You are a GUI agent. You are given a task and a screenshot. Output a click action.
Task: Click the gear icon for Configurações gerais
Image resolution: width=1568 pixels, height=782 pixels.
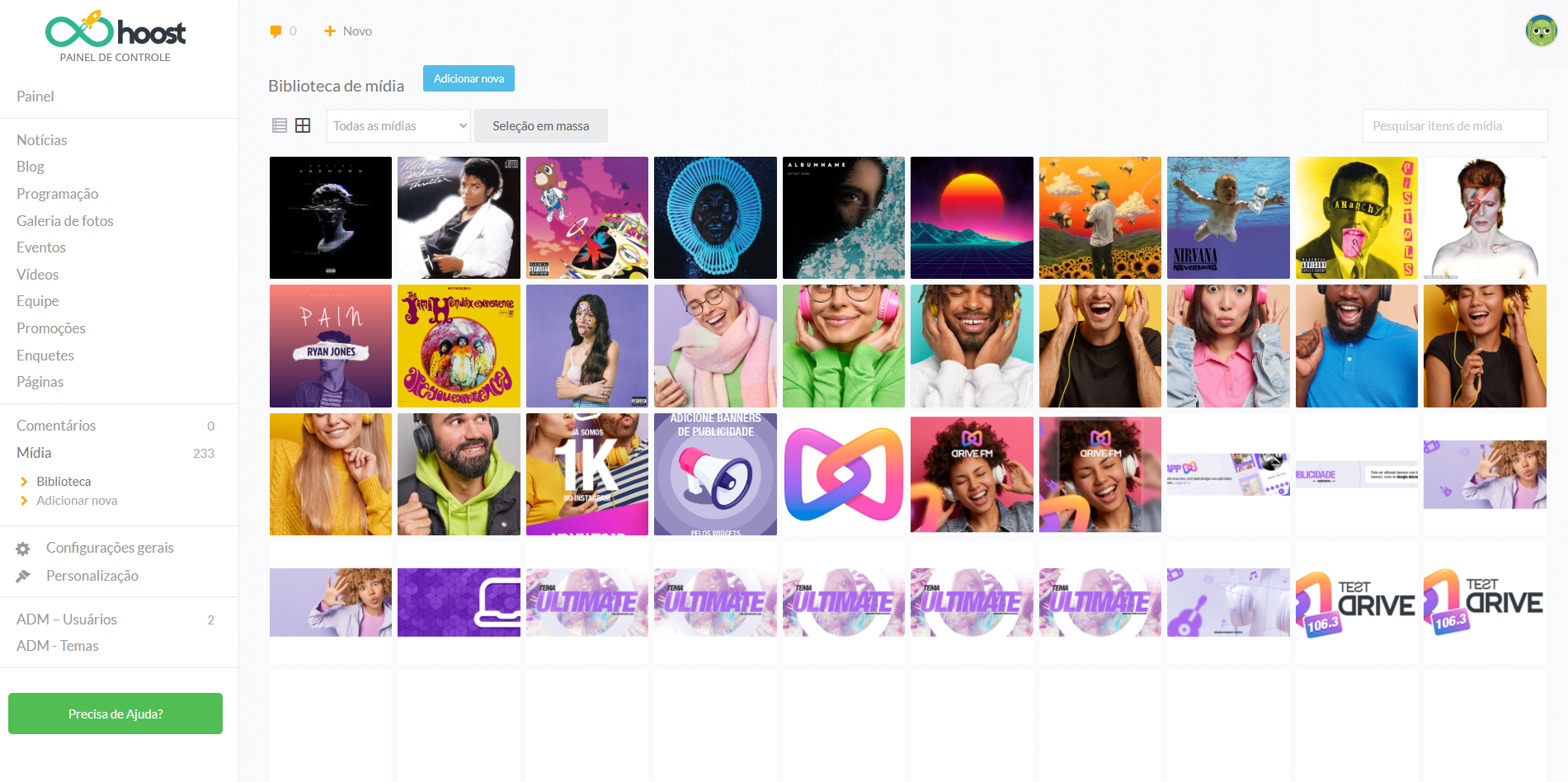[x=23, y=549]
